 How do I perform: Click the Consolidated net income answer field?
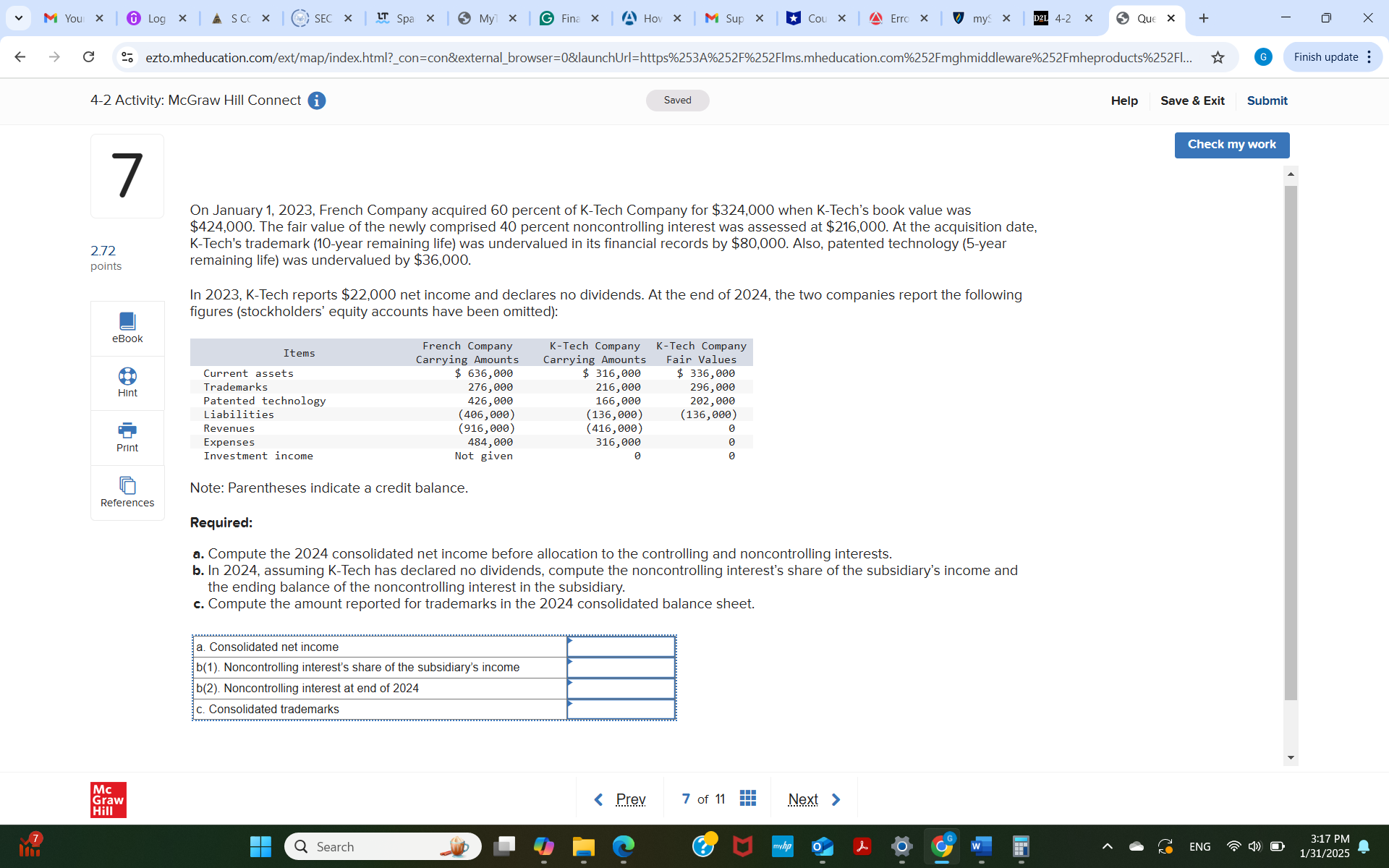click(621, 647)
